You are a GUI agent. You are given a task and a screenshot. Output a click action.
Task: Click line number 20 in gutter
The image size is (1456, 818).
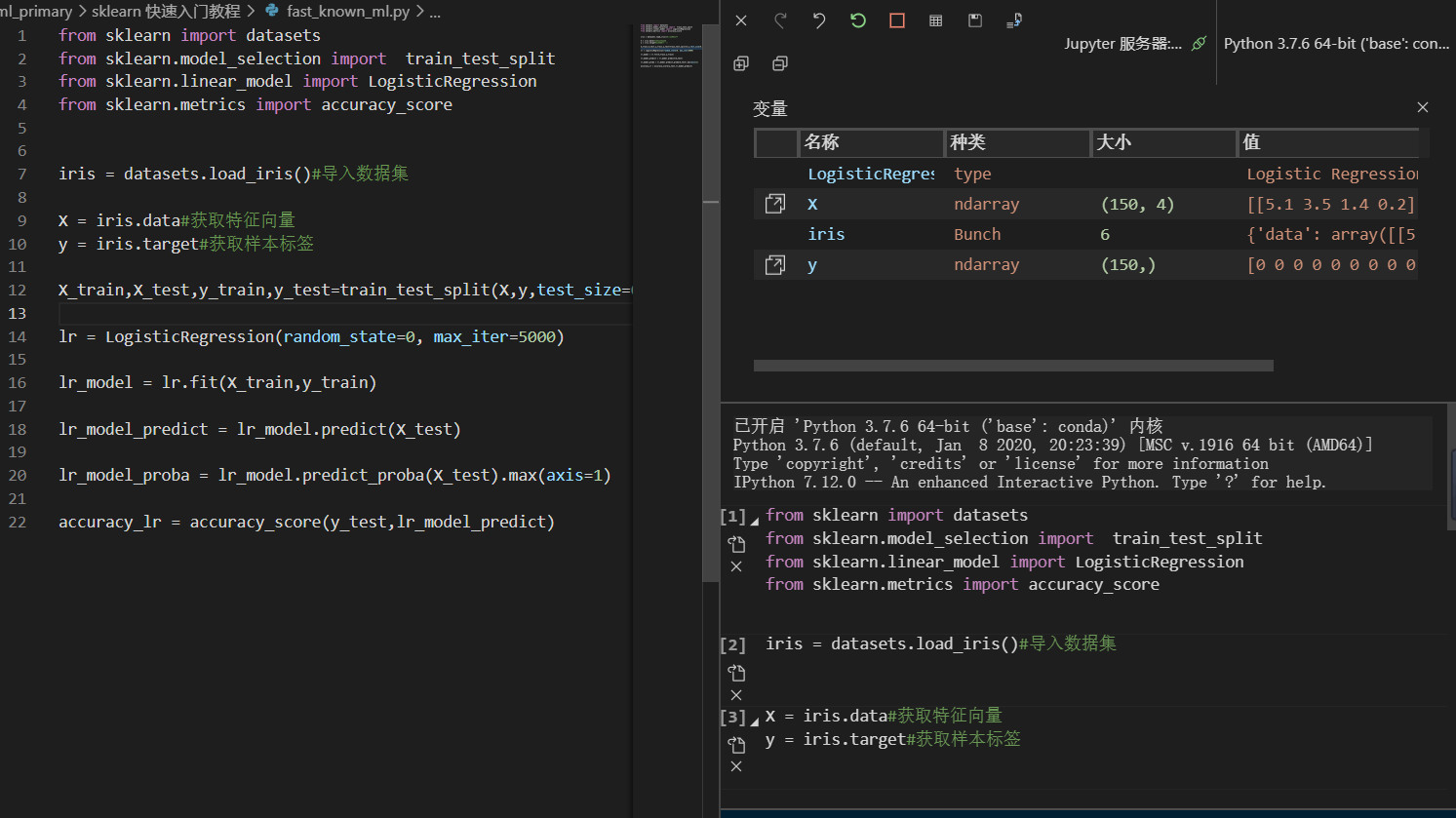(18, 475)
